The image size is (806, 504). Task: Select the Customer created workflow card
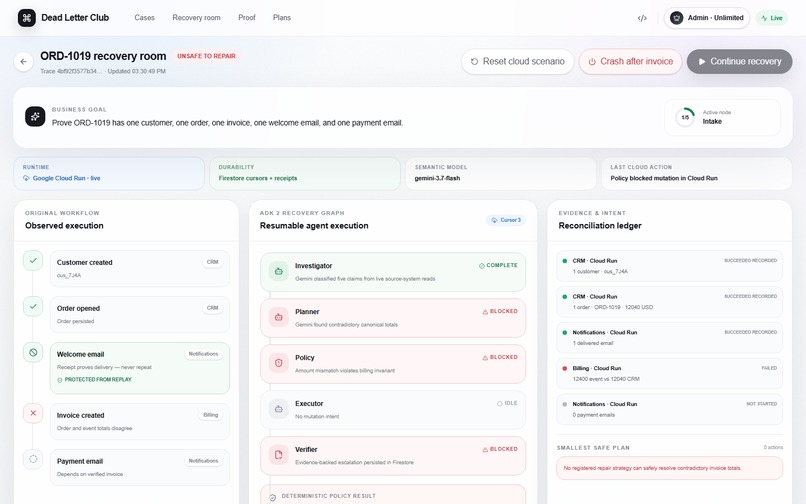pos(139,268)
